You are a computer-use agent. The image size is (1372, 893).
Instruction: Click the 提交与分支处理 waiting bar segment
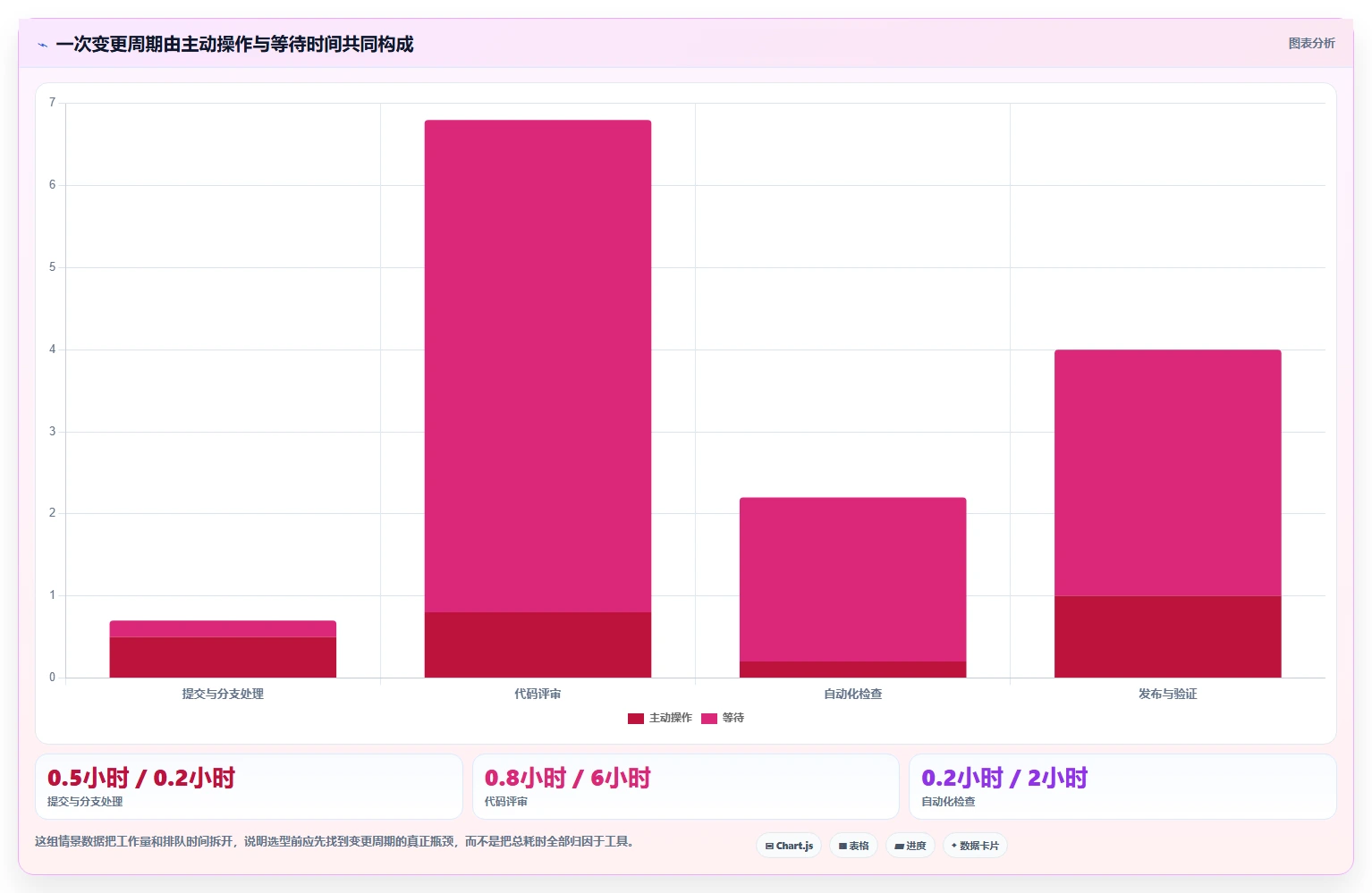[x=223, y=628]
